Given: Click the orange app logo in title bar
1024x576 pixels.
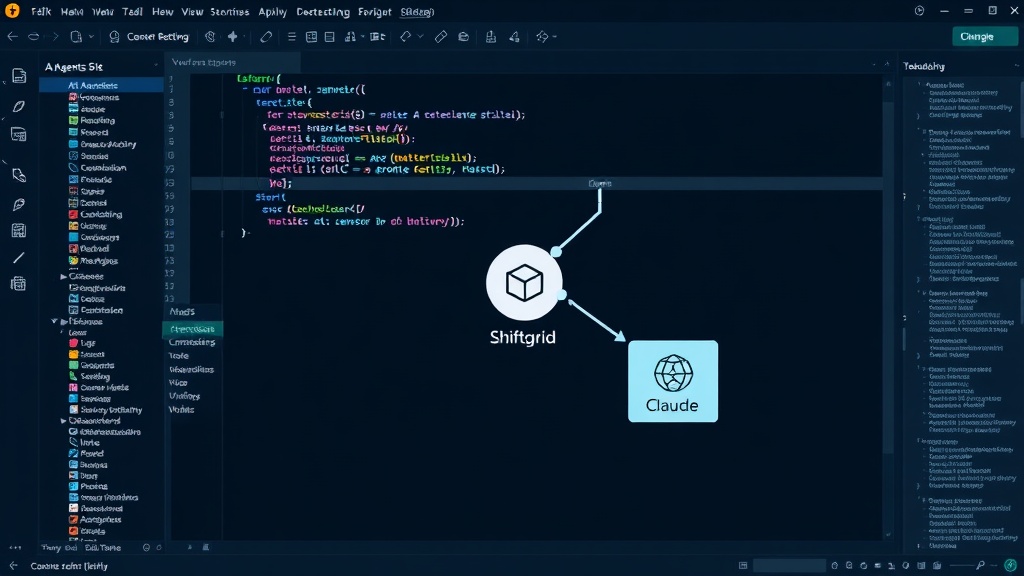Looking at the screenshot, I should (12, 11).
